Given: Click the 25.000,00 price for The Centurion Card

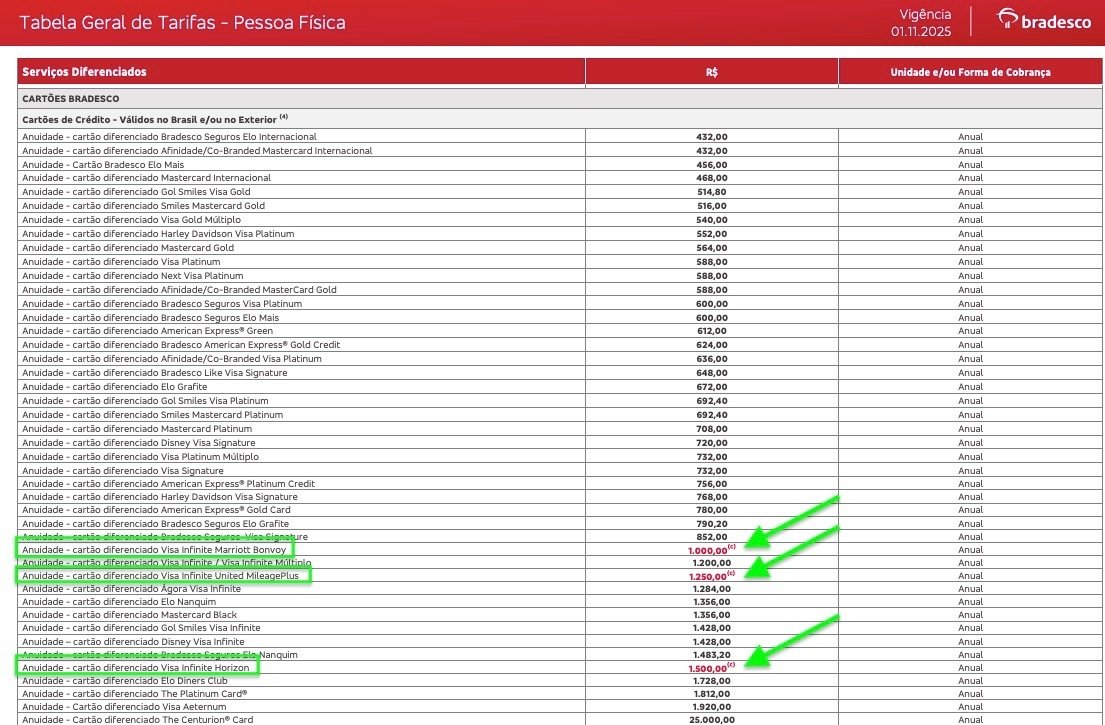Looking at the screenshot, I should tap(711, 719).
